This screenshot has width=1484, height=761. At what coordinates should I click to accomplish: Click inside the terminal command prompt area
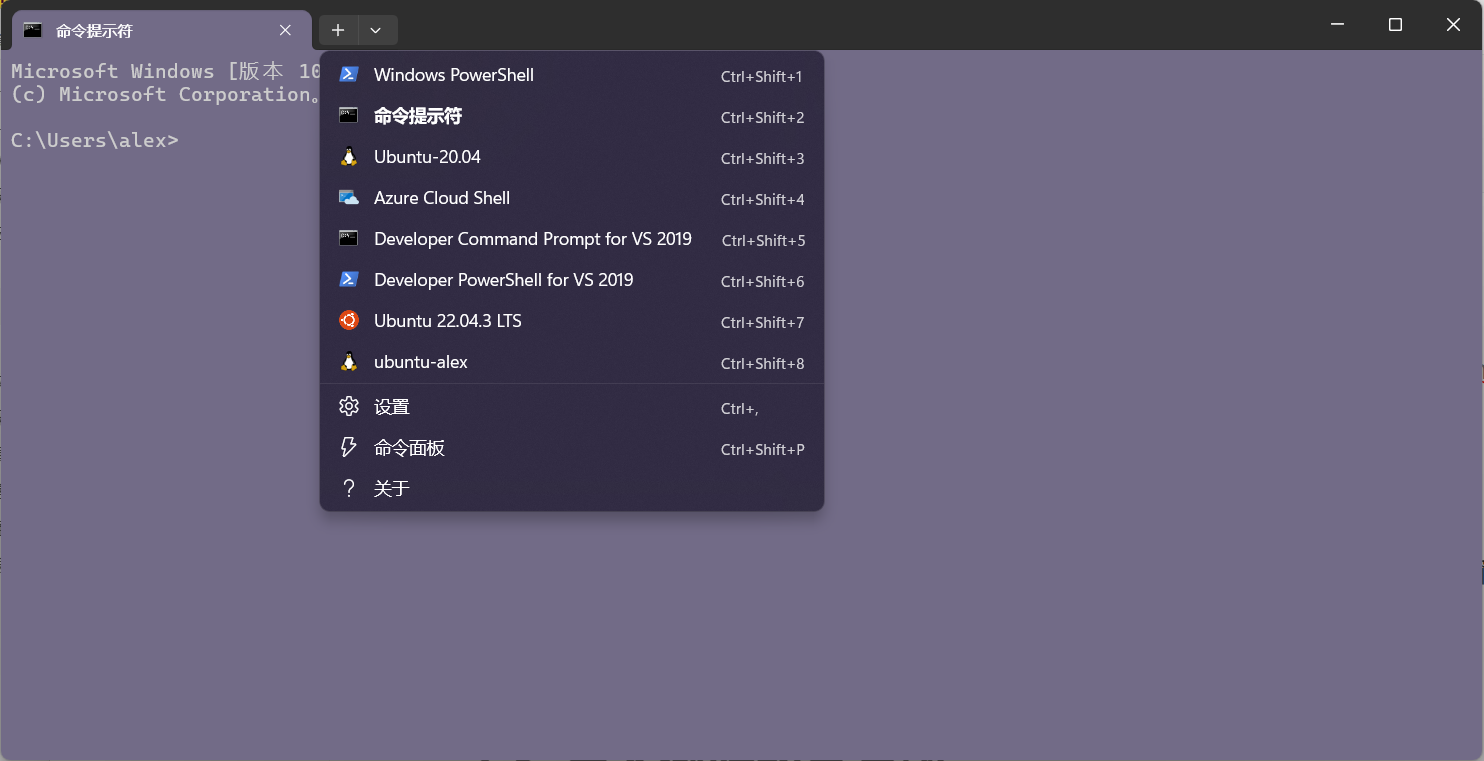[200, 140]
